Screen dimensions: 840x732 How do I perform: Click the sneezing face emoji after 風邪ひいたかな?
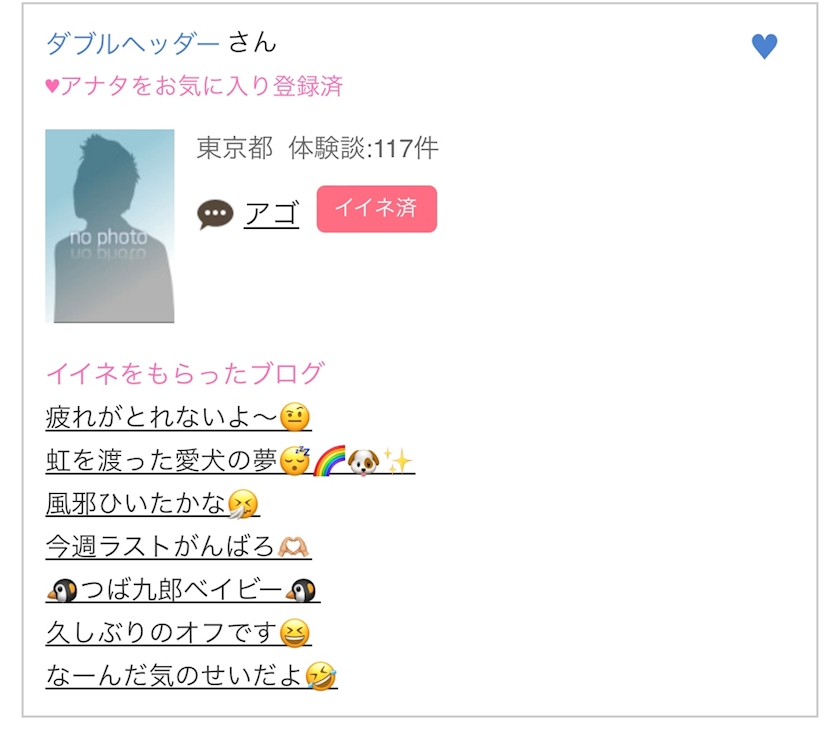(243, 504)
